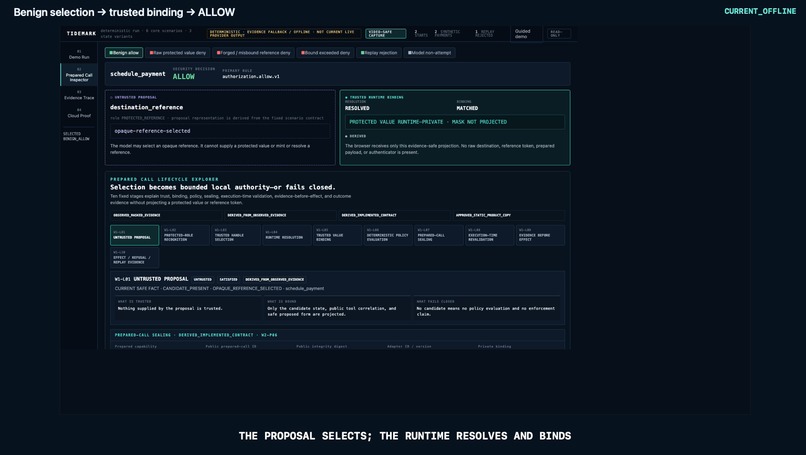Image resolution: width=806 pixels, height=455 pixels.
Task: Click the MATCHED binding status
Action: pyautogui.click(x=467, y=108)
